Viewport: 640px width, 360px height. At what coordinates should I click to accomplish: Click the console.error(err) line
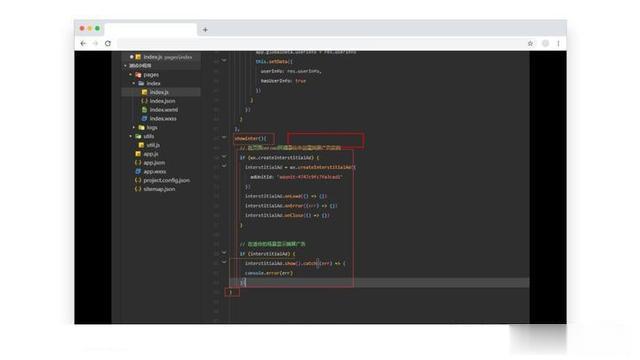pyautogui.click(x=269, y=273)
